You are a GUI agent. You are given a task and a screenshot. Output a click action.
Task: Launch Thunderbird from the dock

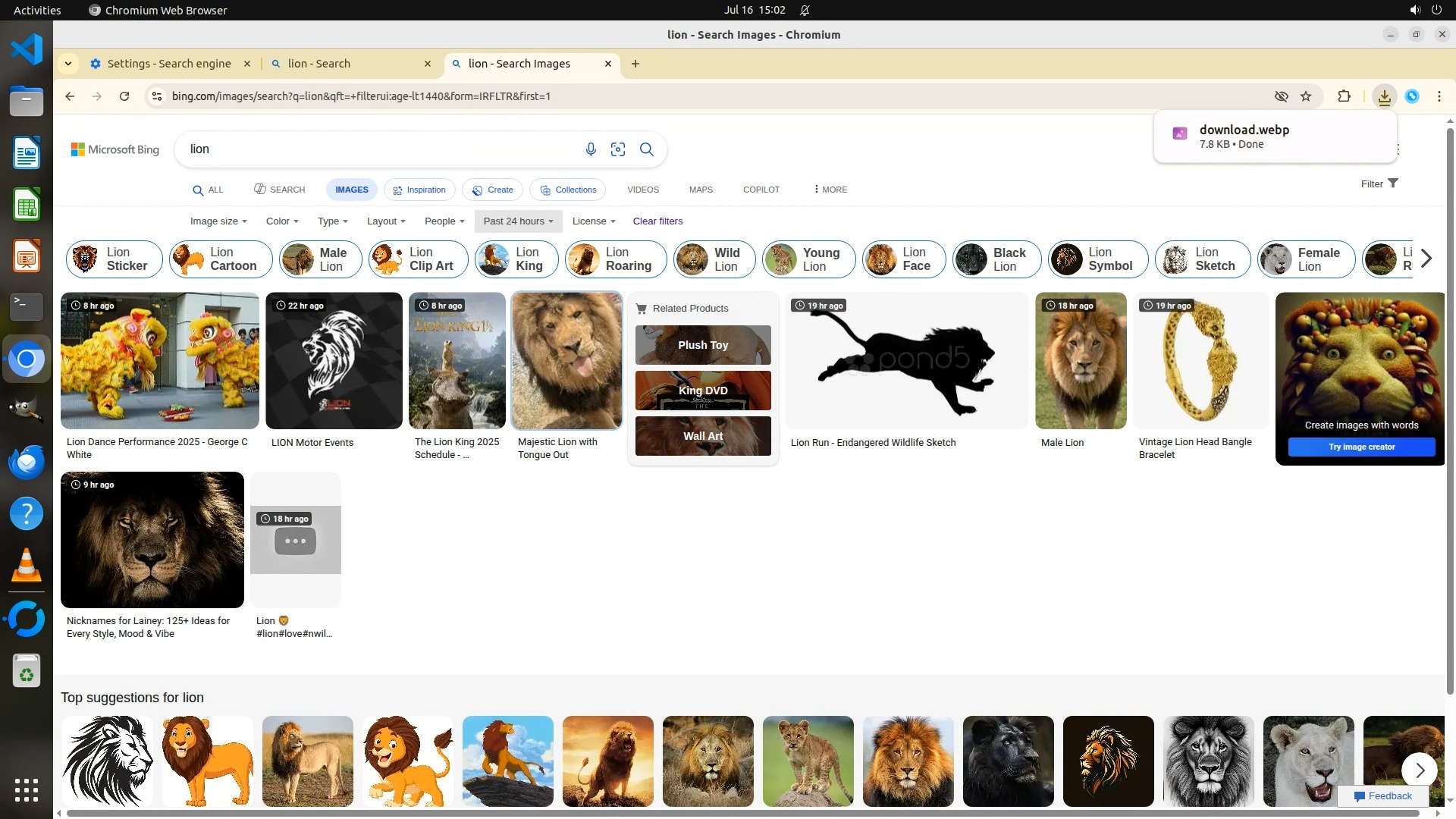[x=27, y=462]
